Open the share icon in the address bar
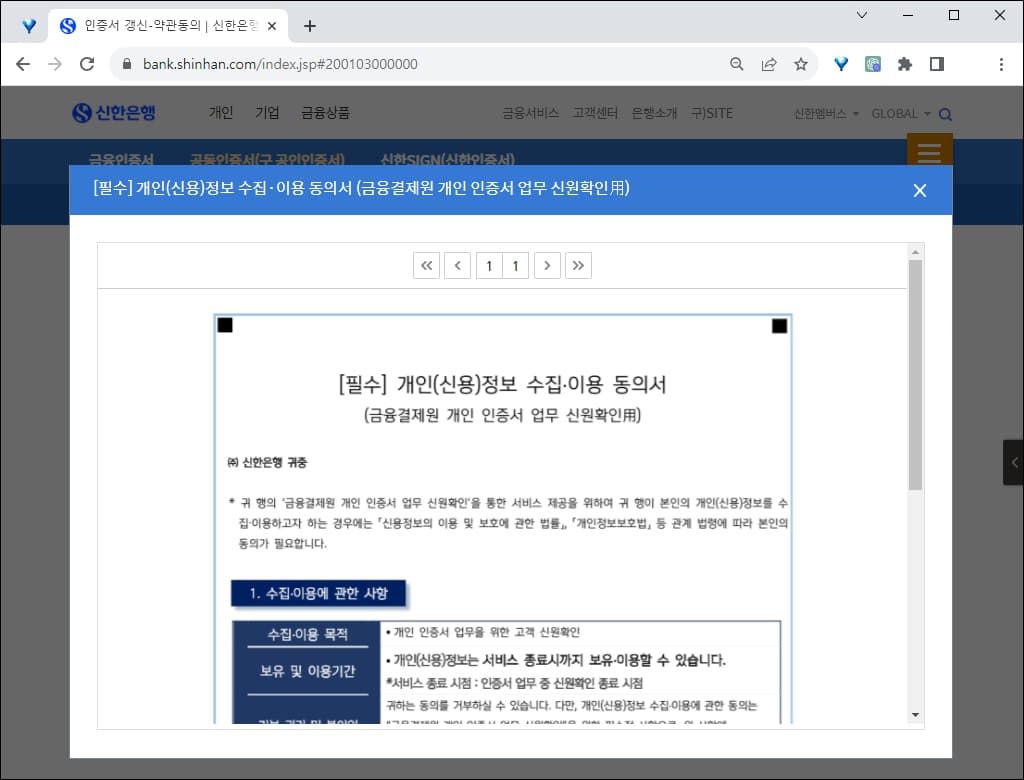This screenshot has height=780, width=1024. pyautogui.click(x=768, y=63)
